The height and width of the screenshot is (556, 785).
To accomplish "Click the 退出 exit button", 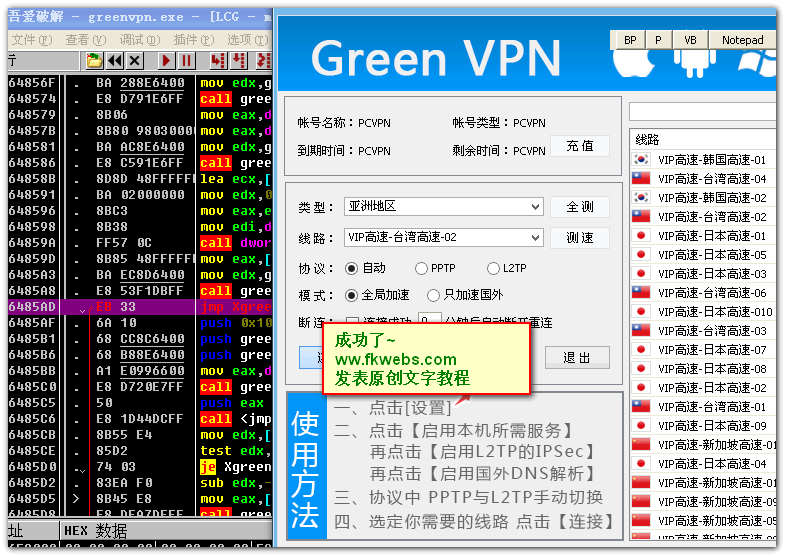I will (x=577, y=358).
